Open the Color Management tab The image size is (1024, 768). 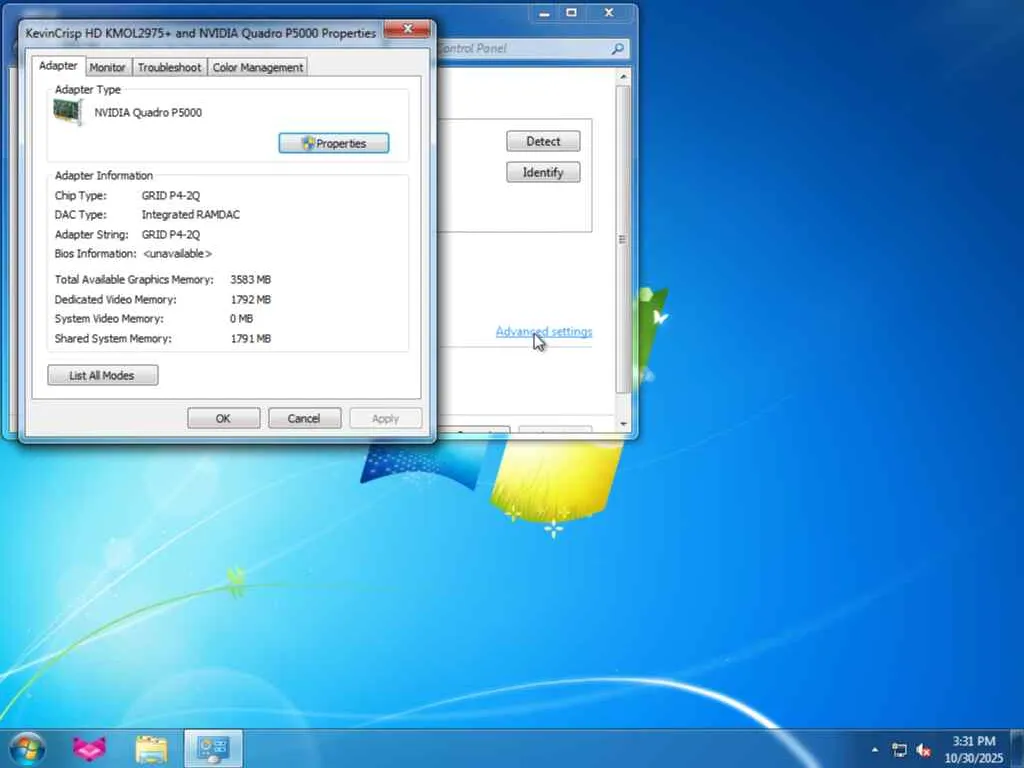[x=257, y=67]
